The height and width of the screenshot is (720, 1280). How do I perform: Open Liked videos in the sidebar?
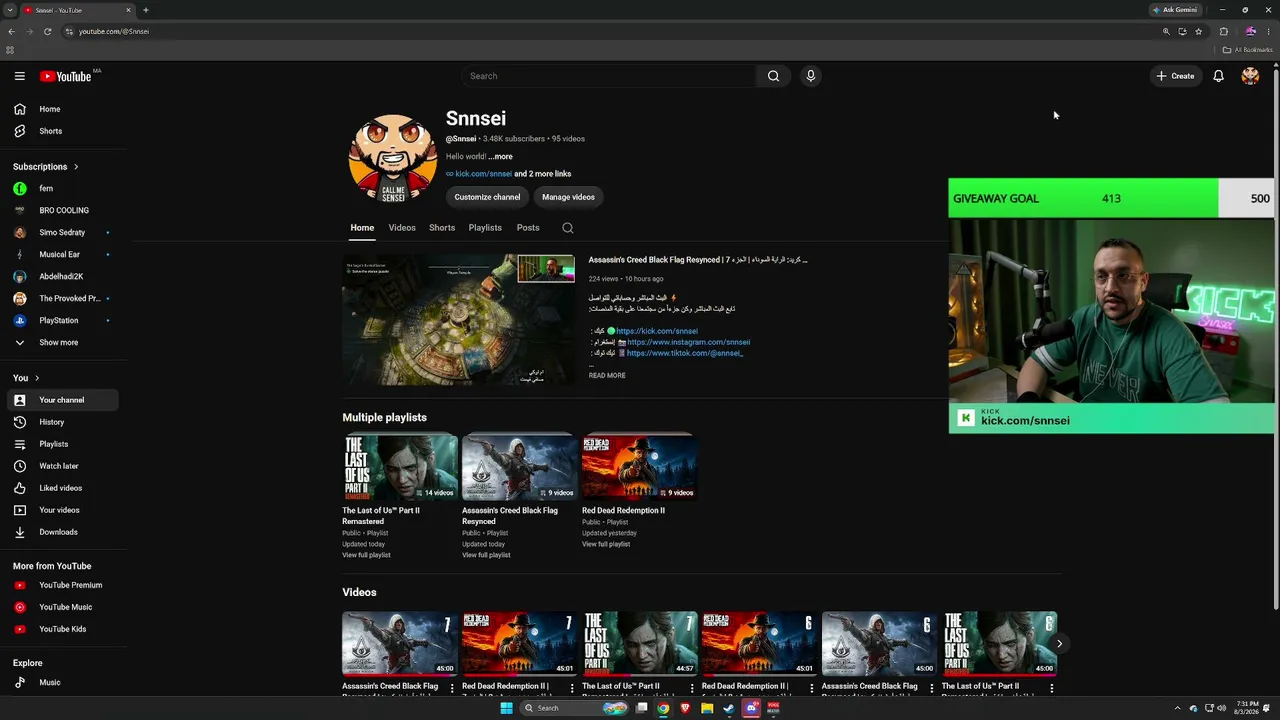[62, 488]
